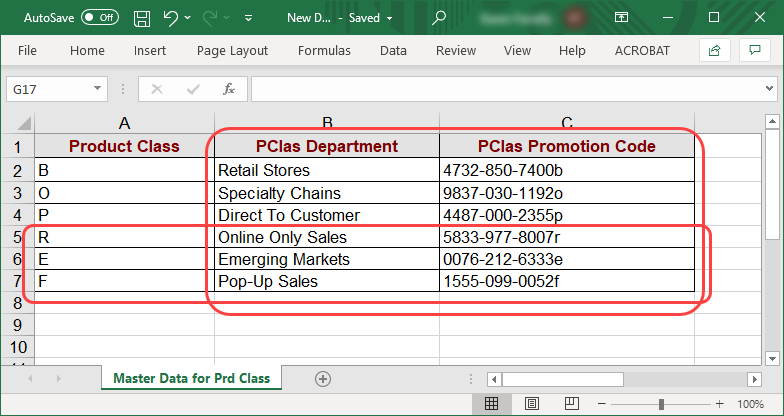The height and width of the screenshot is (416, 784).
Task: Expand the Undo history dropdown arrow
Action: (189, 18)
